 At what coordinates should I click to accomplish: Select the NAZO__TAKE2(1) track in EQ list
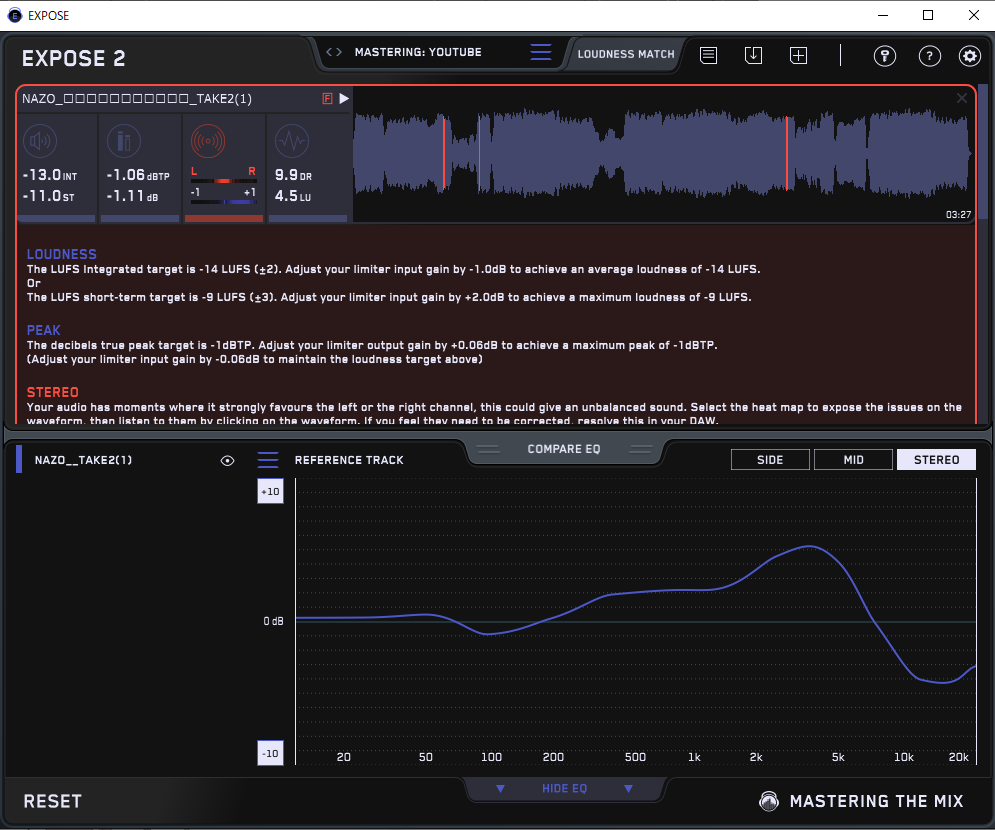point(83,460)
